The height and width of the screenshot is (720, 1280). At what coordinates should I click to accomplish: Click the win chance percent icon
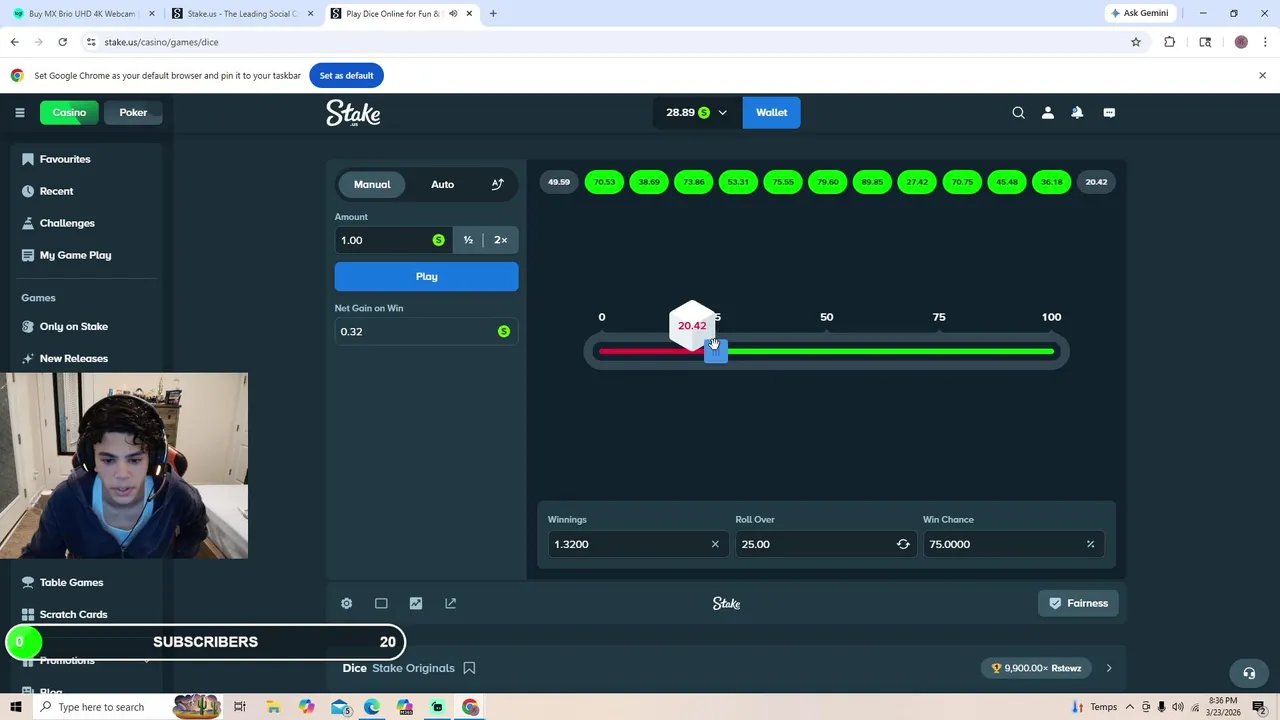(1090, 544)
